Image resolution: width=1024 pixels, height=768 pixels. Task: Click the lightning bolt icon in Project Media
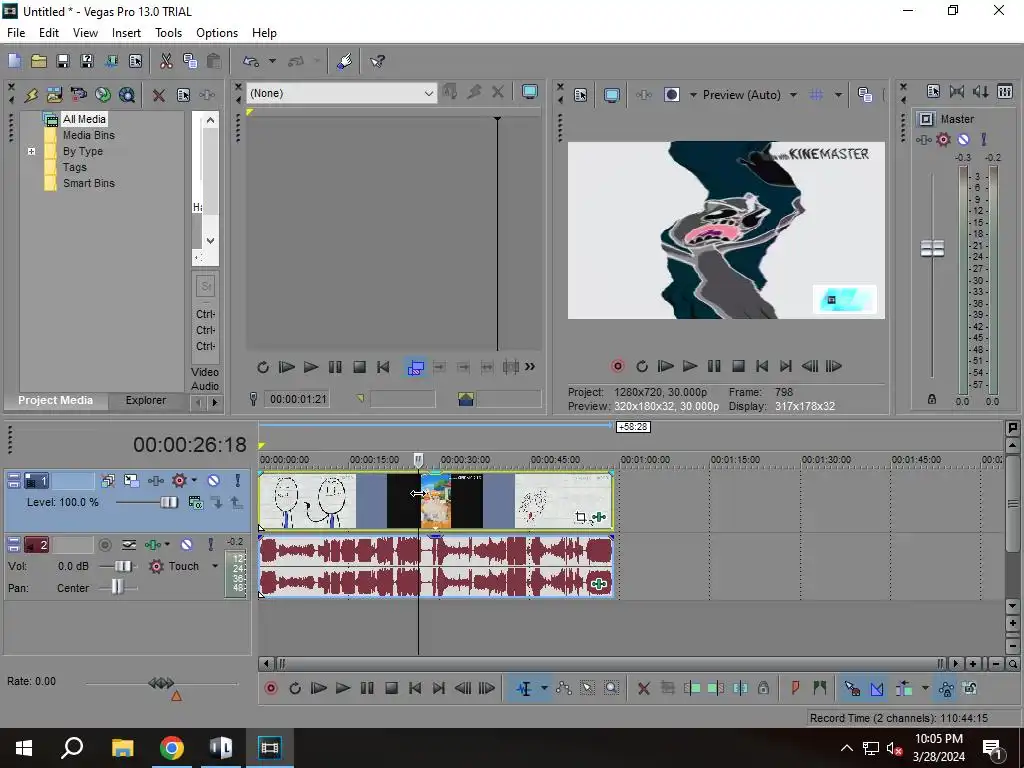(31, 95)
